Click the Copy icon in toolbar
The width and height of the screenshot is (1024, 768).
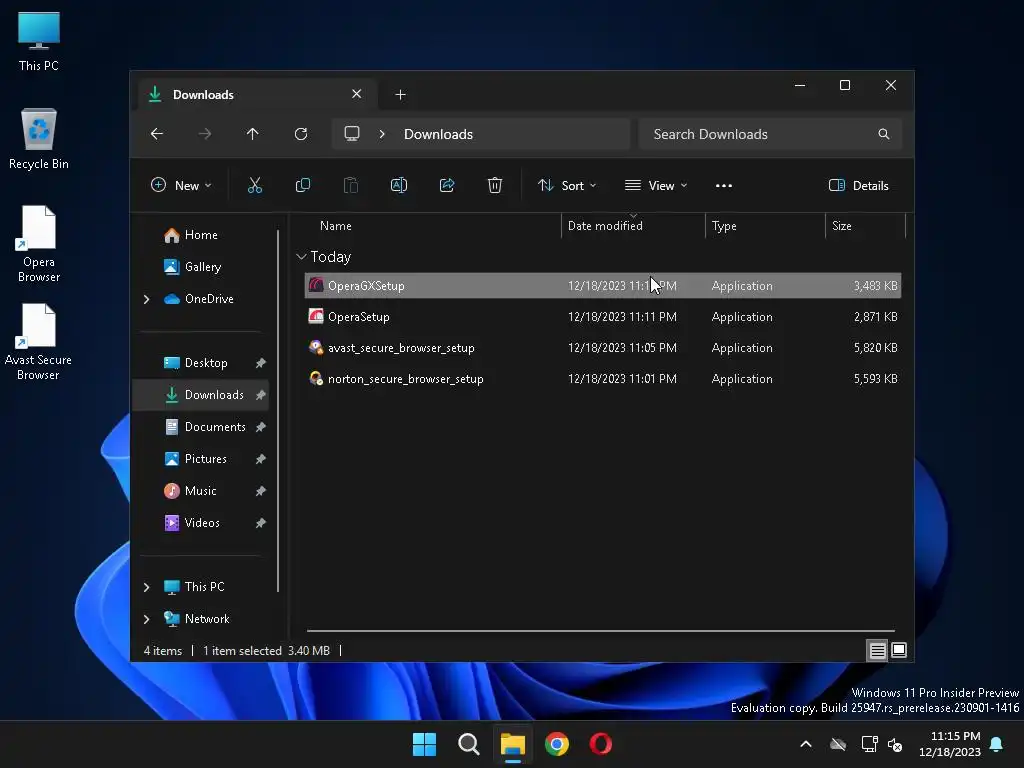[302, 185]
